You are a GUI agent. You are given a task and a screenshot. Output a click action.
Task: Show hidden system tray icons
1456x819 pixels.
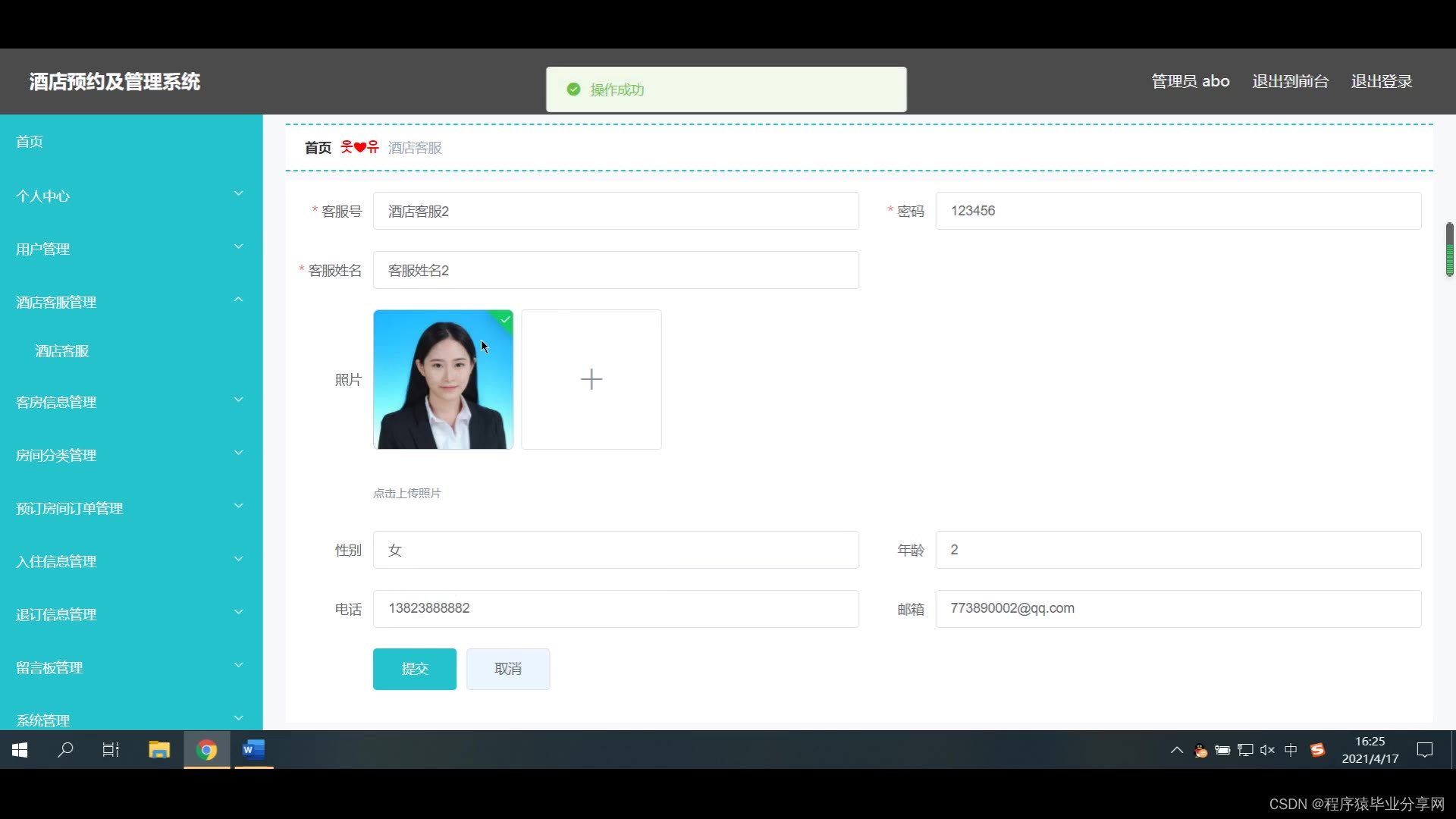1176,750
